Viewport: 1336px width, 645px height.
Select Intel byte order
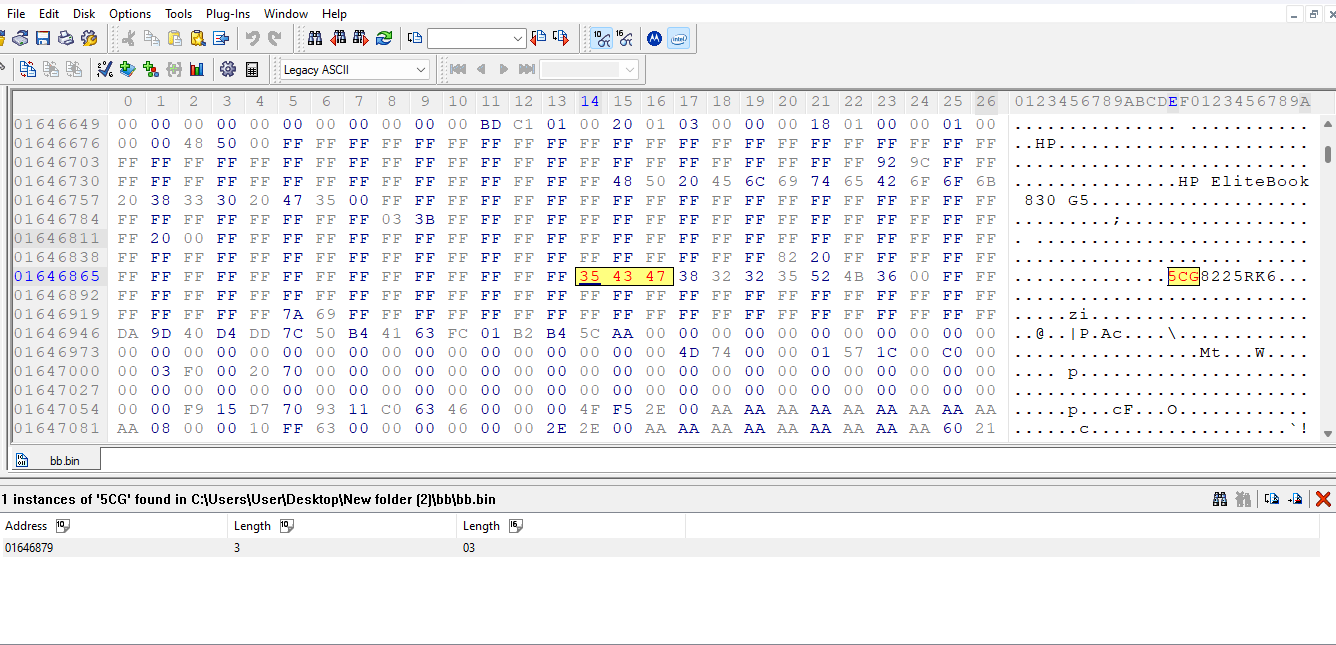(678, 38)
